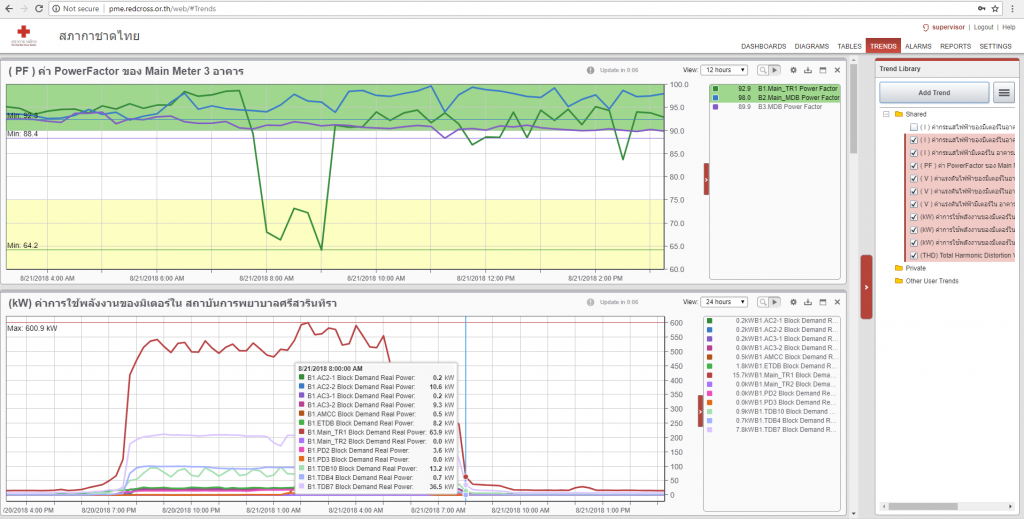Collapse the Shared folder in Trend Library

tap(887, 114)
